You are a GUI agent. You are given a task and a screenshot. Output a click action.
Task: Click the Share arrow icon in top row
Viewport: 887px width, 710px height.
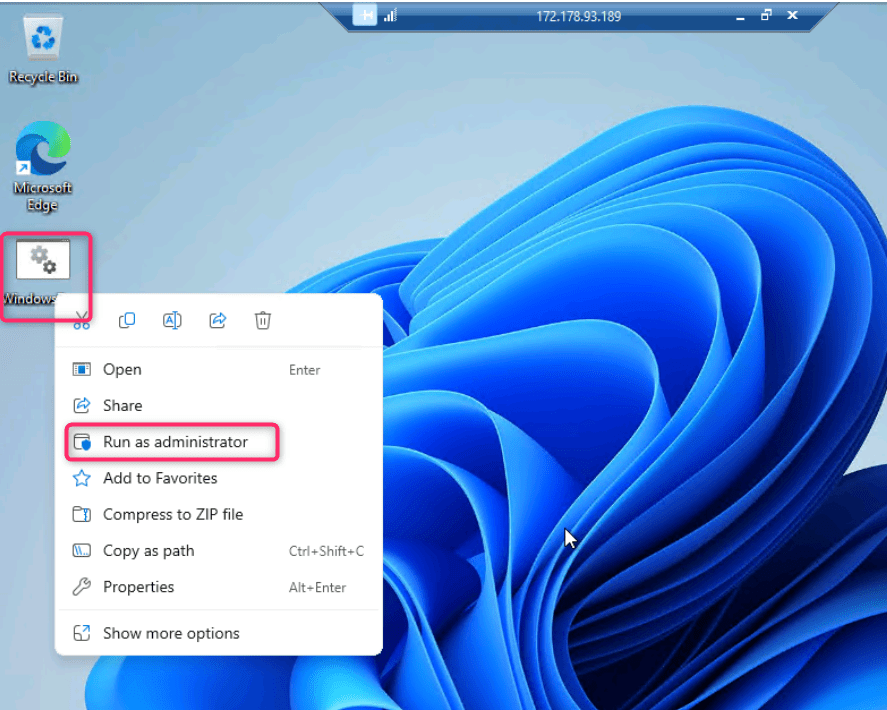click(x=217, y=320)
